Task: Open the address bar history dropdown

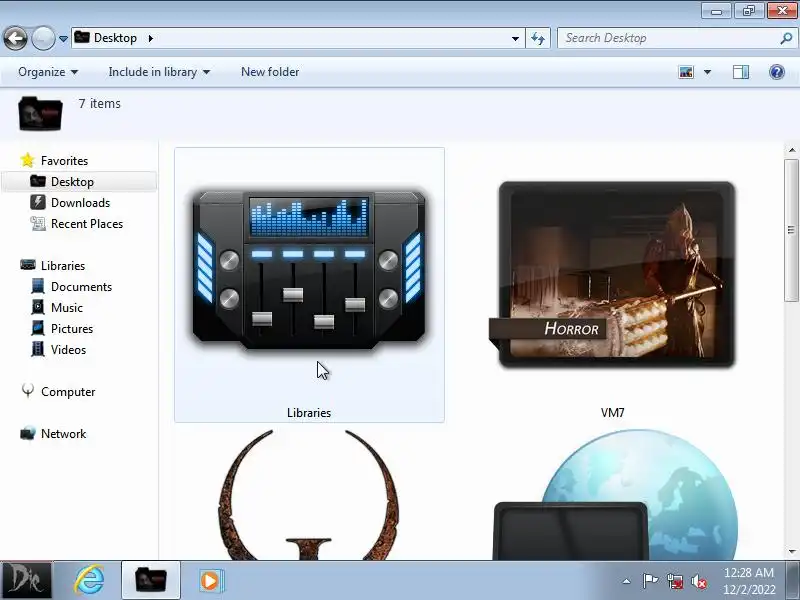Action: point(515,38)
